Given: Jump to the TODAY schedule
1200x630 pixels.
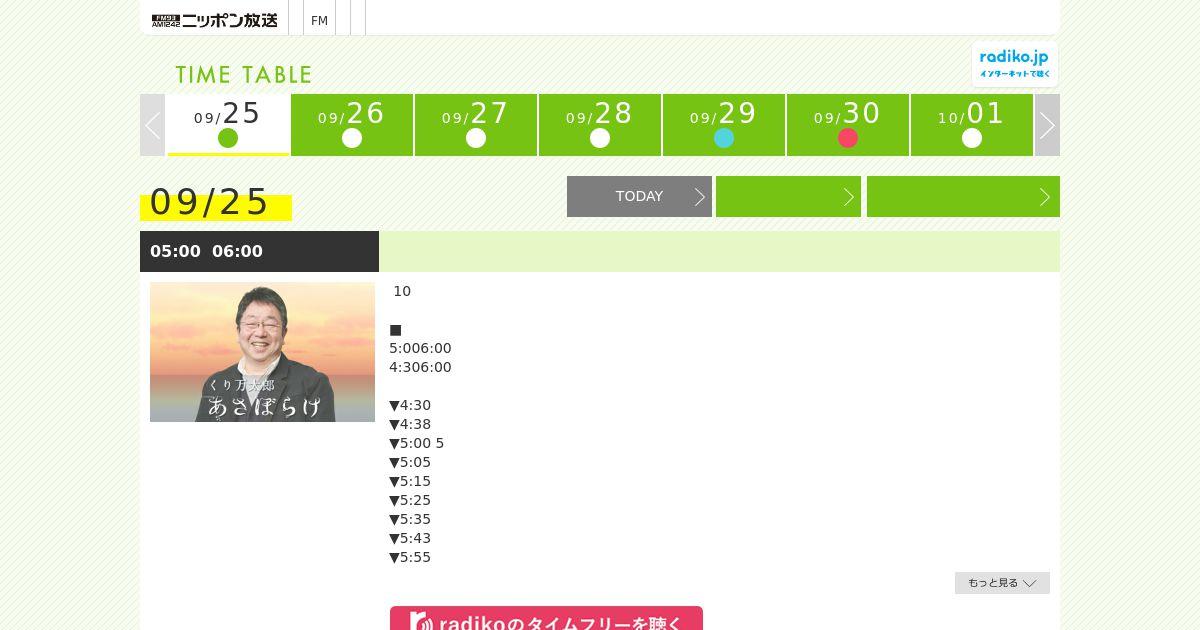Looking at the screenshot, I should (x=639, y=196).
